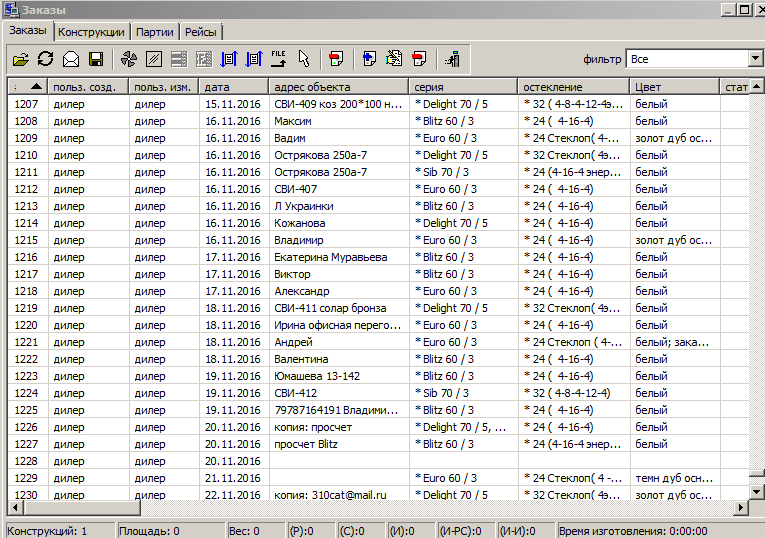This screenshot has height=538, width=765.
Task: Click the horizontal scrollbar right arrow
Action: click(741, 508)
